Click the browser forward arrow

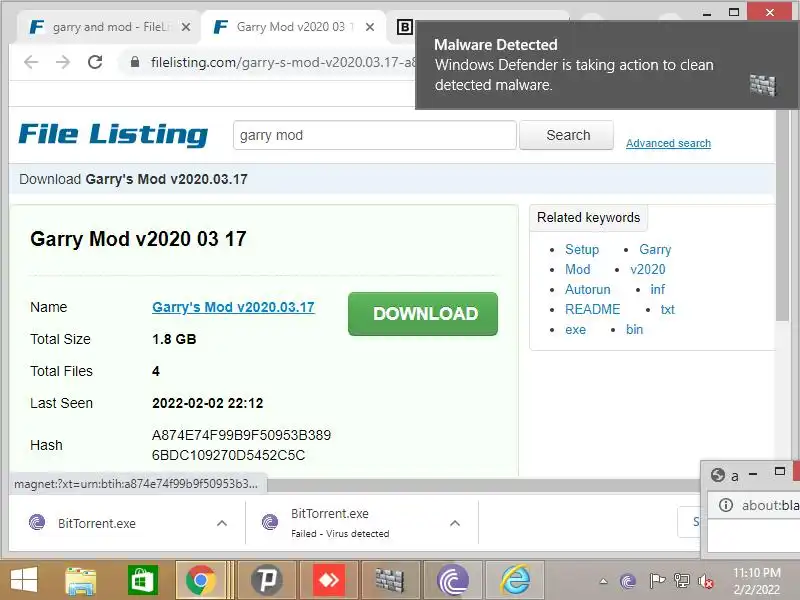(63, 62)
